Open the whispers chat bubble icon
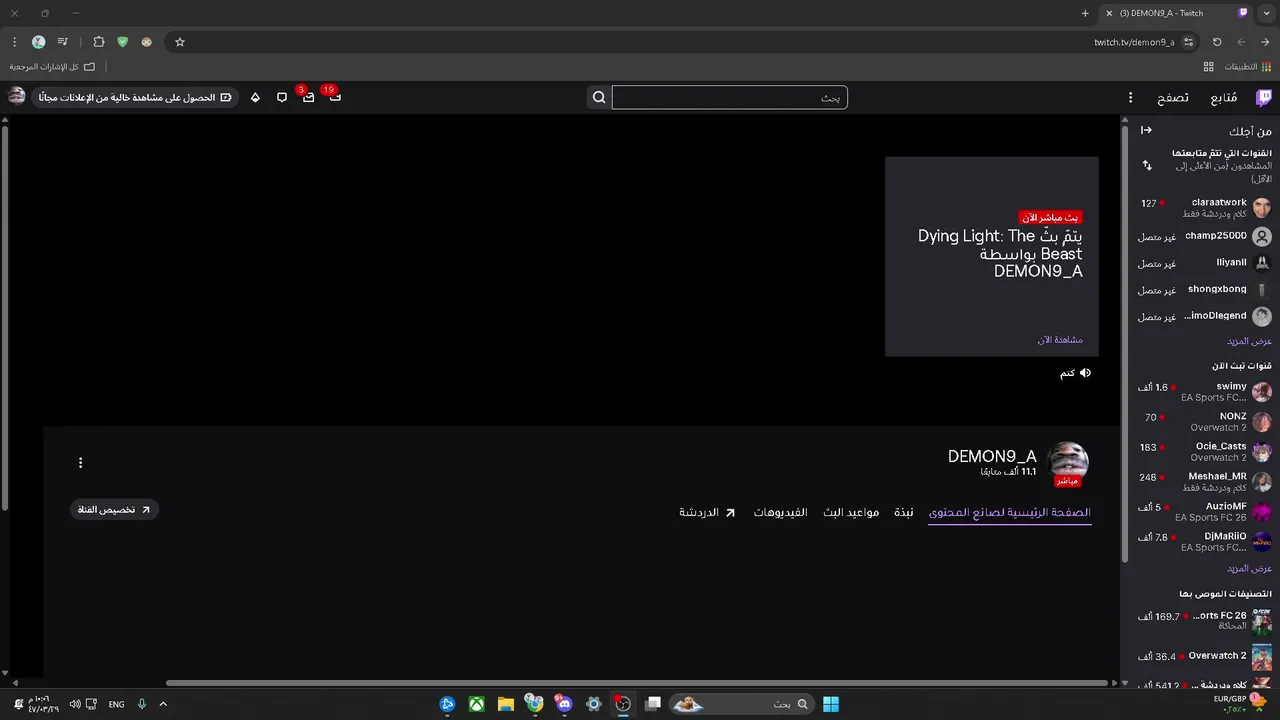This screenshot has width=1280, height=720. [282, 97]
